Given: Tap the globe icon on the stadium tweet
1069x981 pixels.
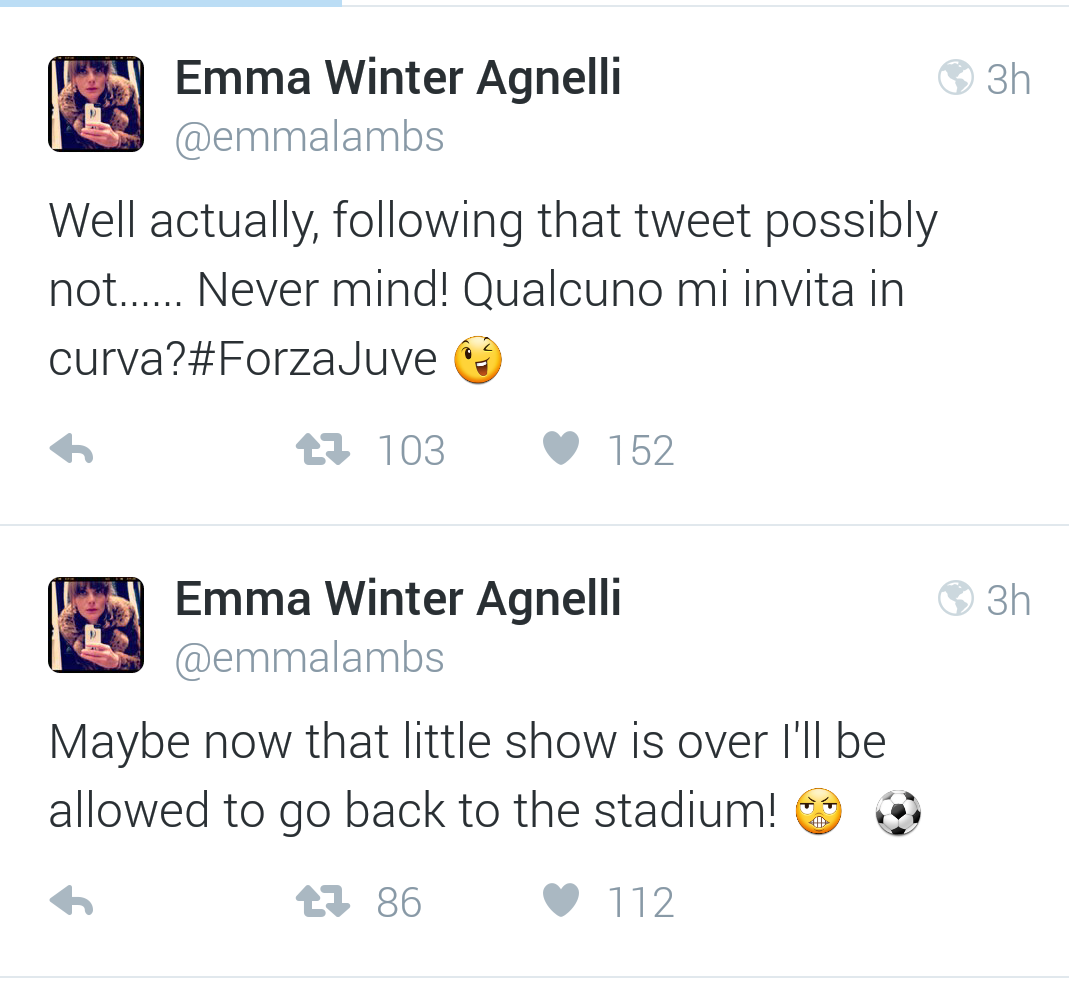Looking at the screenshot, I should click(x=956, y=599).
